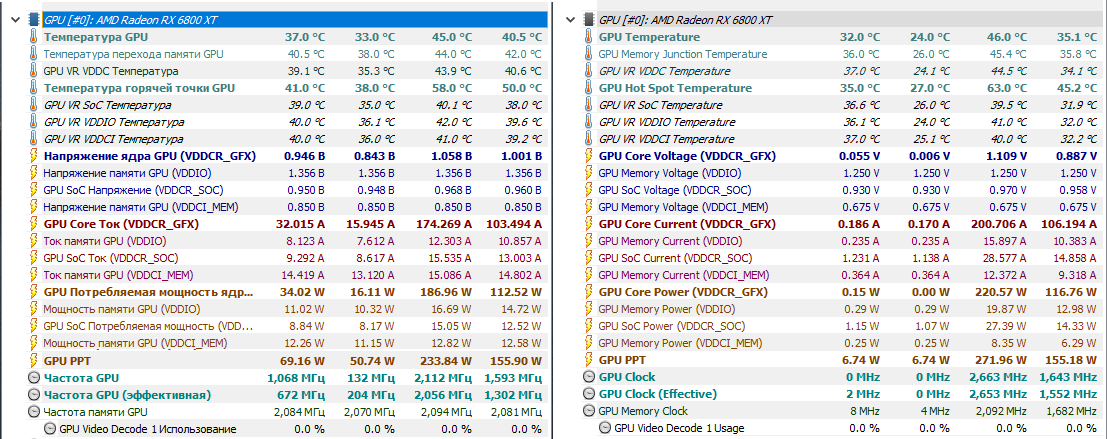This screenshot has height=439, width=1107.
Task: Click the 2,112 МГц maximum frequency value
Action: 443,377
